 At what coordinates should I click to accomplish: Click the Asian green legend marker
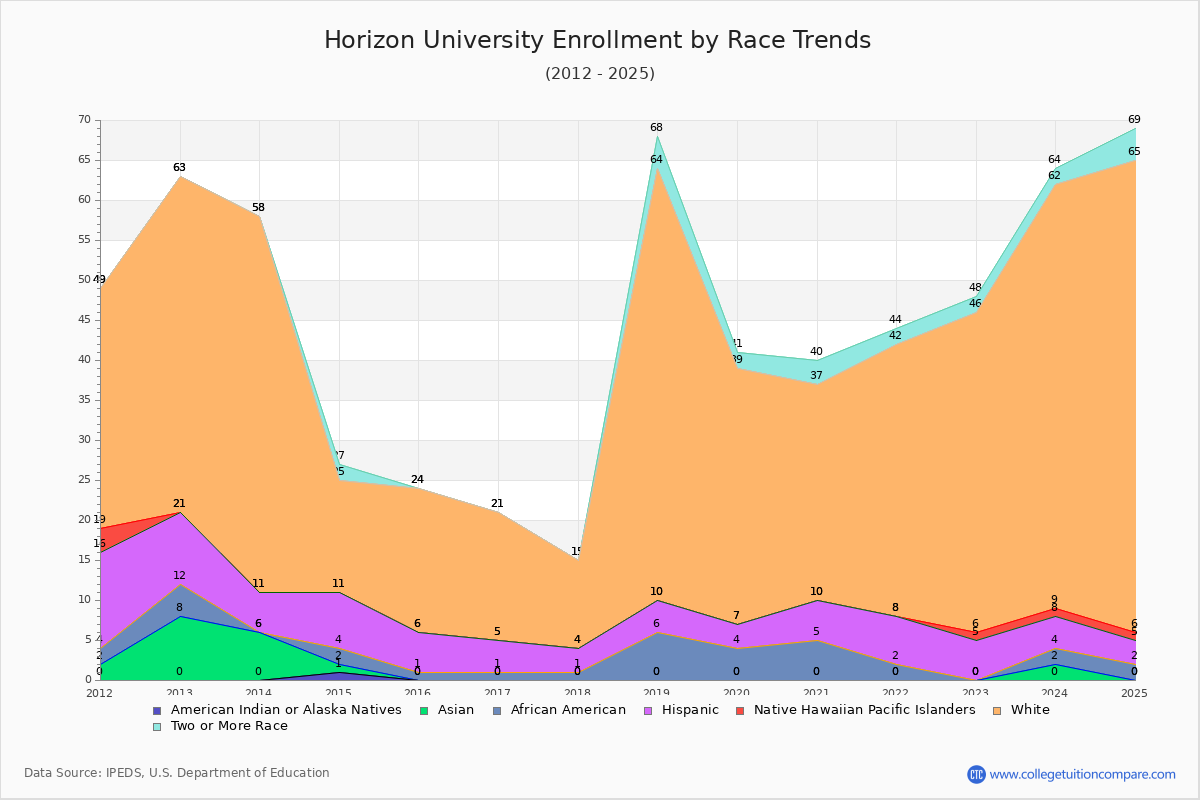423,711
